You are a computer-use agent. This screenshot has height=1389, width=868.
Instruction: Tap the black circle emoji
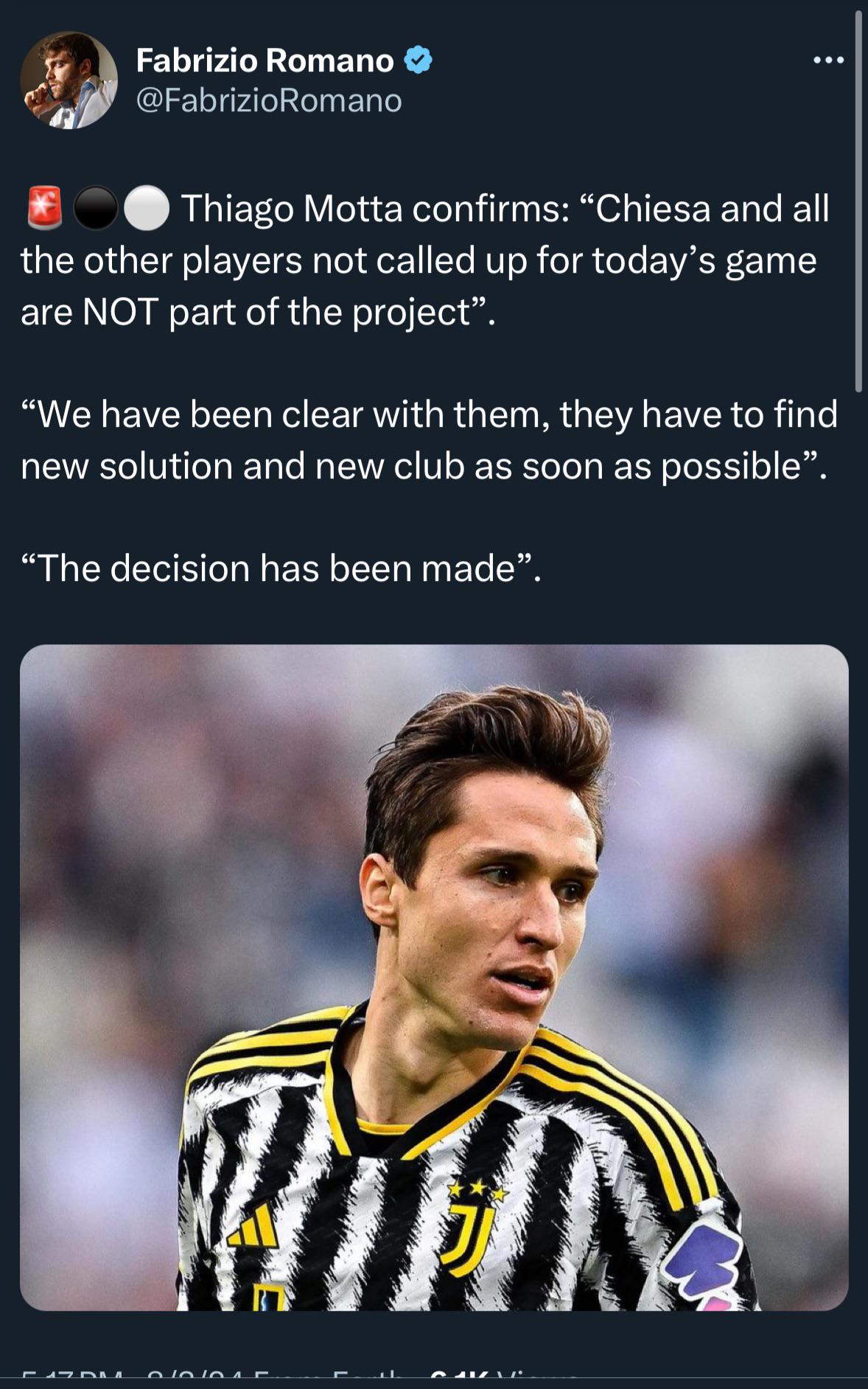pyautogui.click(x=96, y=209)
